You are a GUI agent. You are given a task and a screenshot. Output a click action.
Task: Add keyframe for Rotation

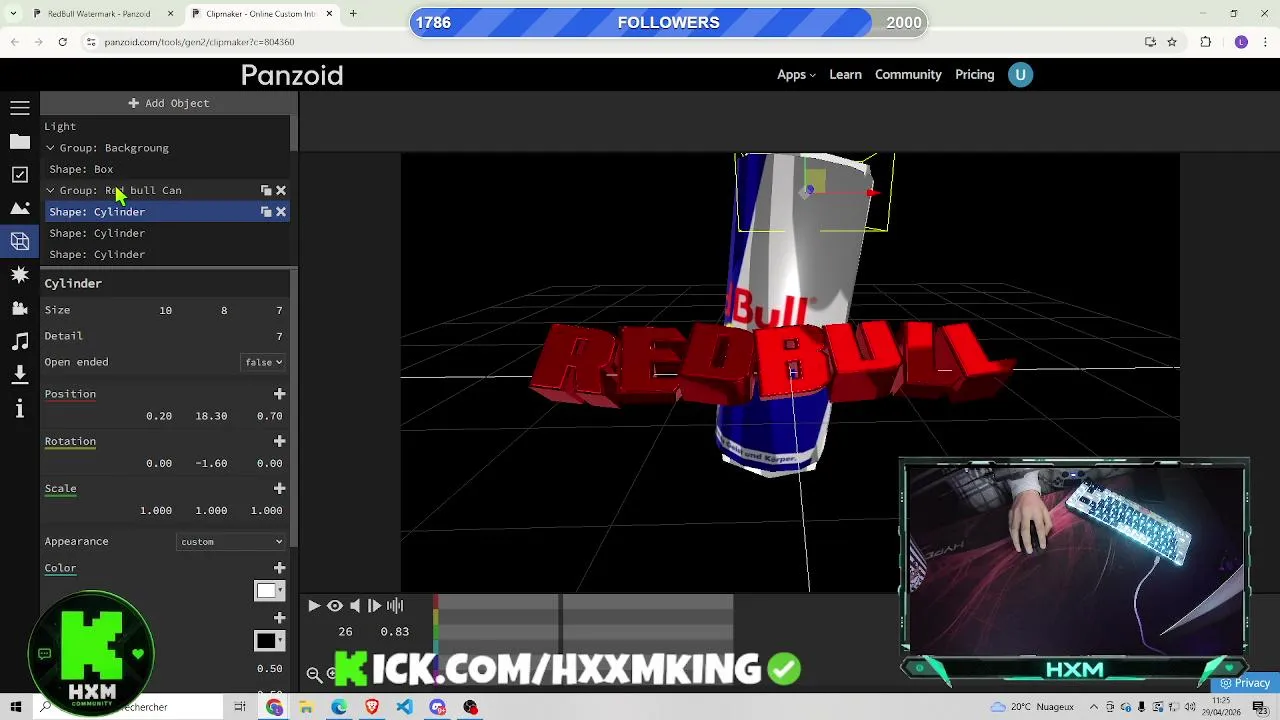(x=280, y=441)
